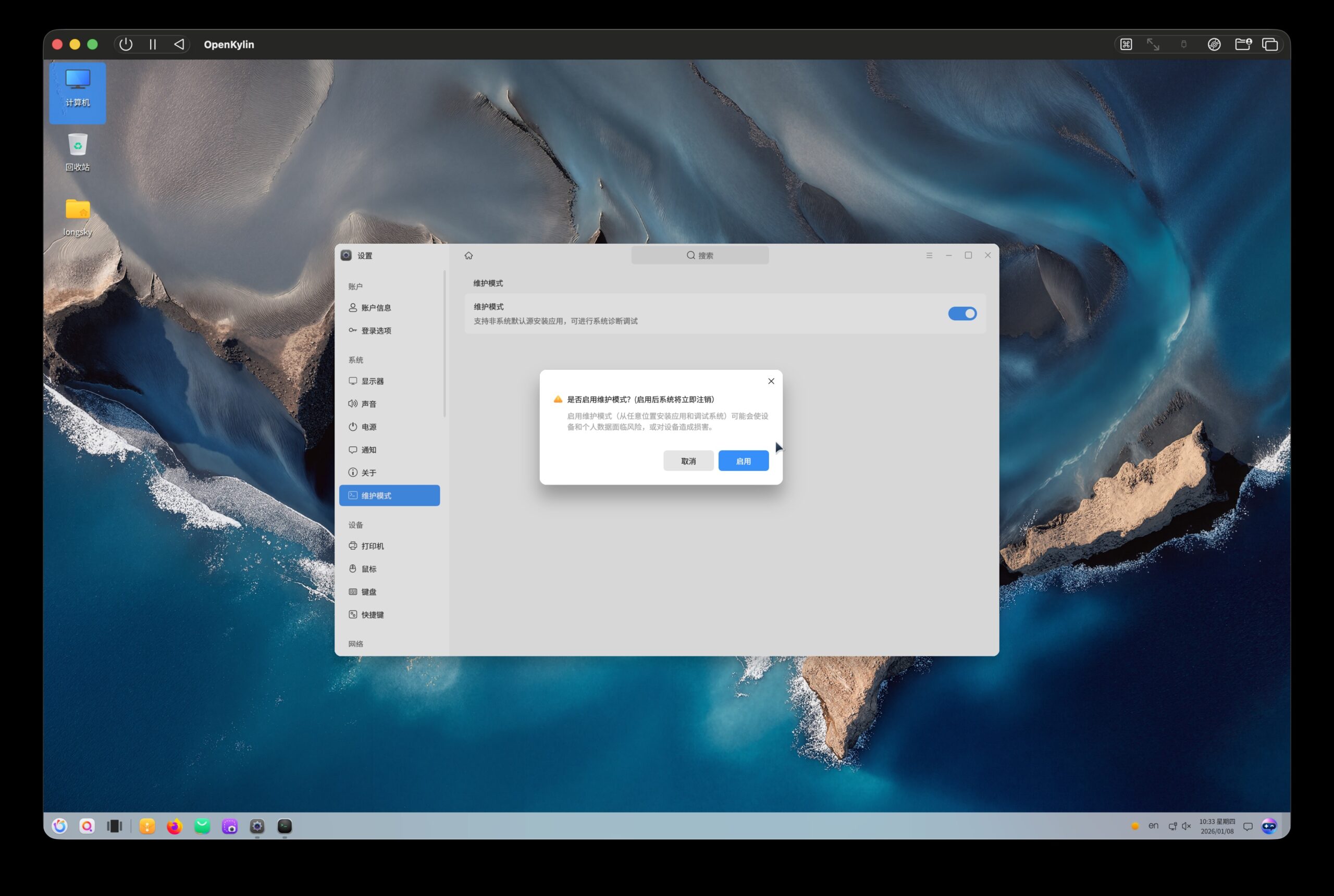Click 取消 to cancel dialog

(688, 461)
